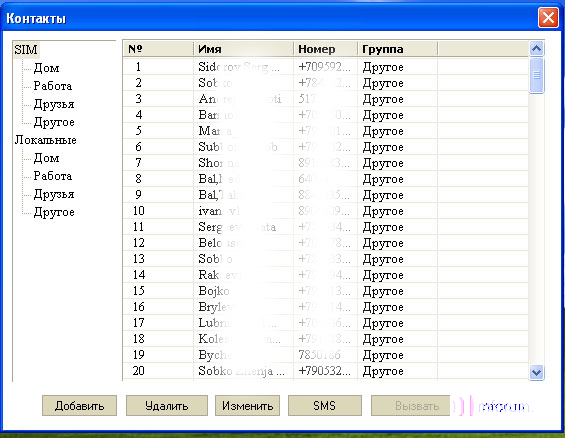Viewport: 565px width, 438px height.
Task: Select row number 2 in list
Action: point(325,83)
